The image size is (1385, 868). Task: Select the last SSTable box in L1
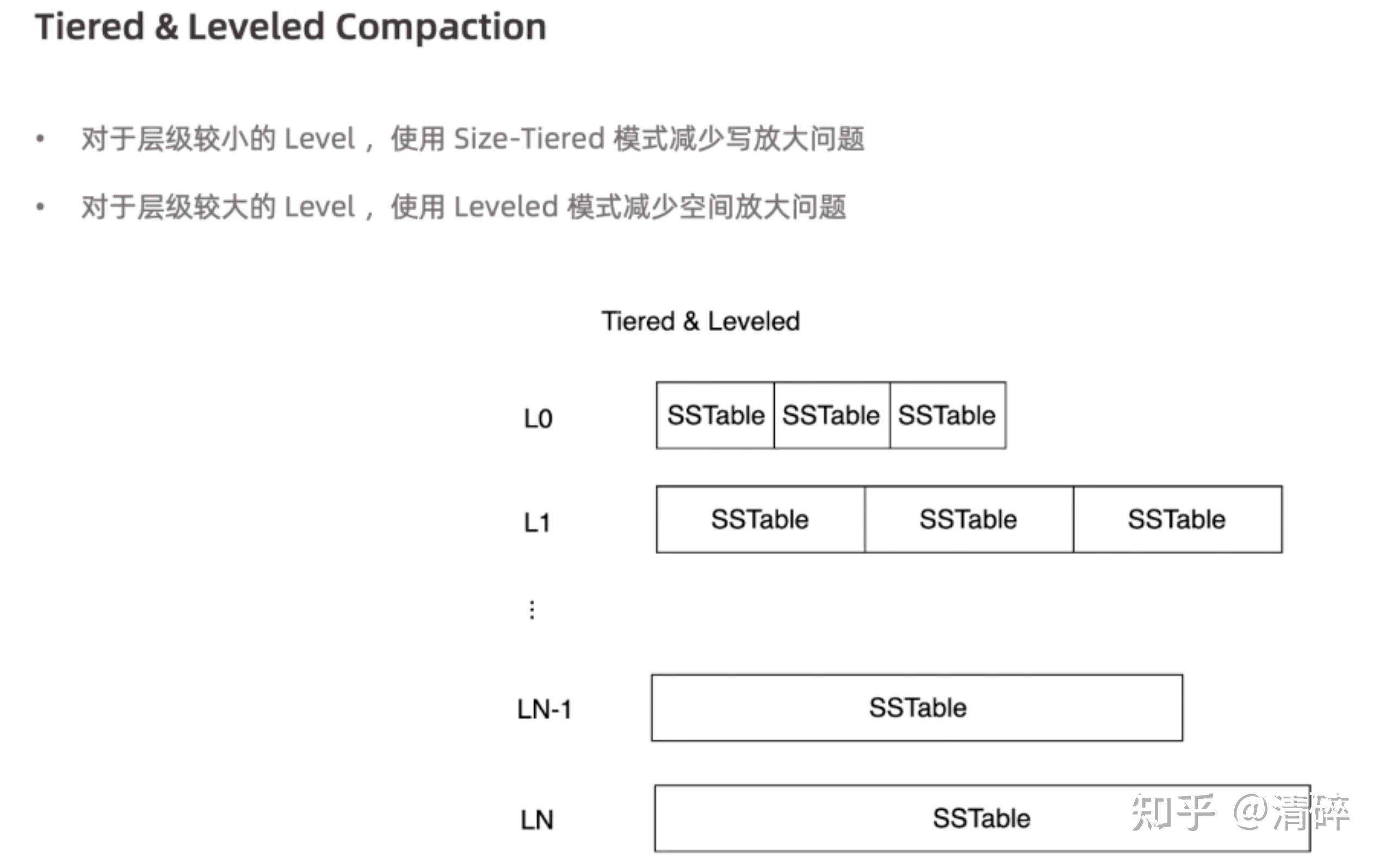[1178, 519]
